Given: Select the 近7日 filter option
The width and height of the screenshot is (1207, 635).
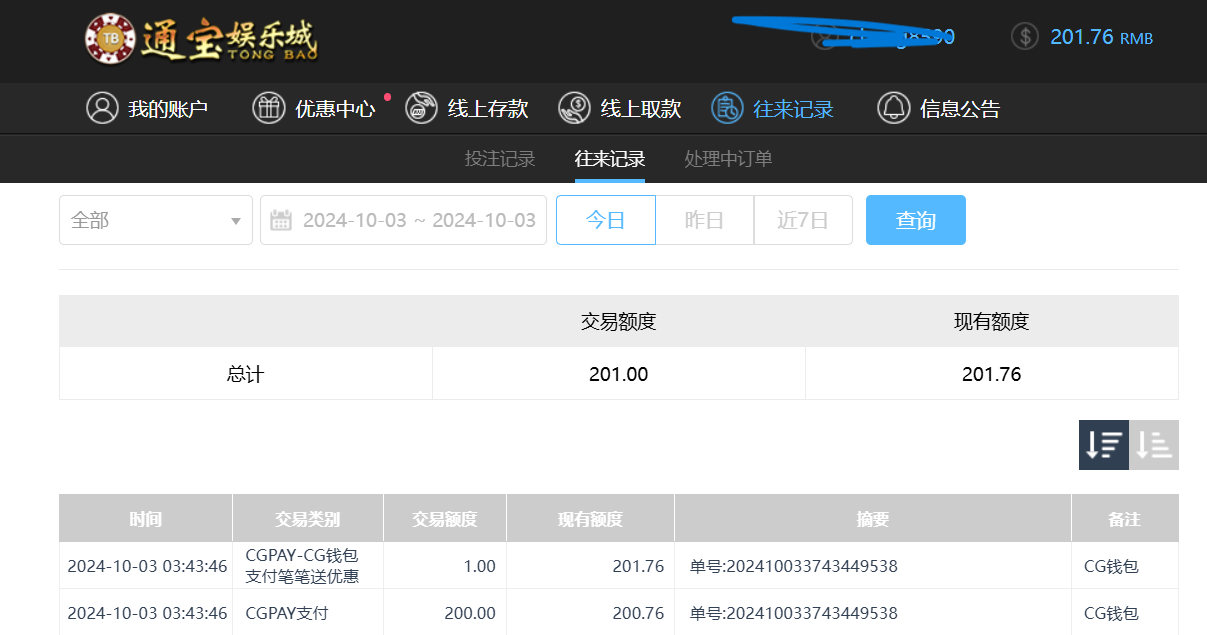Looking at the screenshot, I should pyautogui.click(x=803, y=220).
